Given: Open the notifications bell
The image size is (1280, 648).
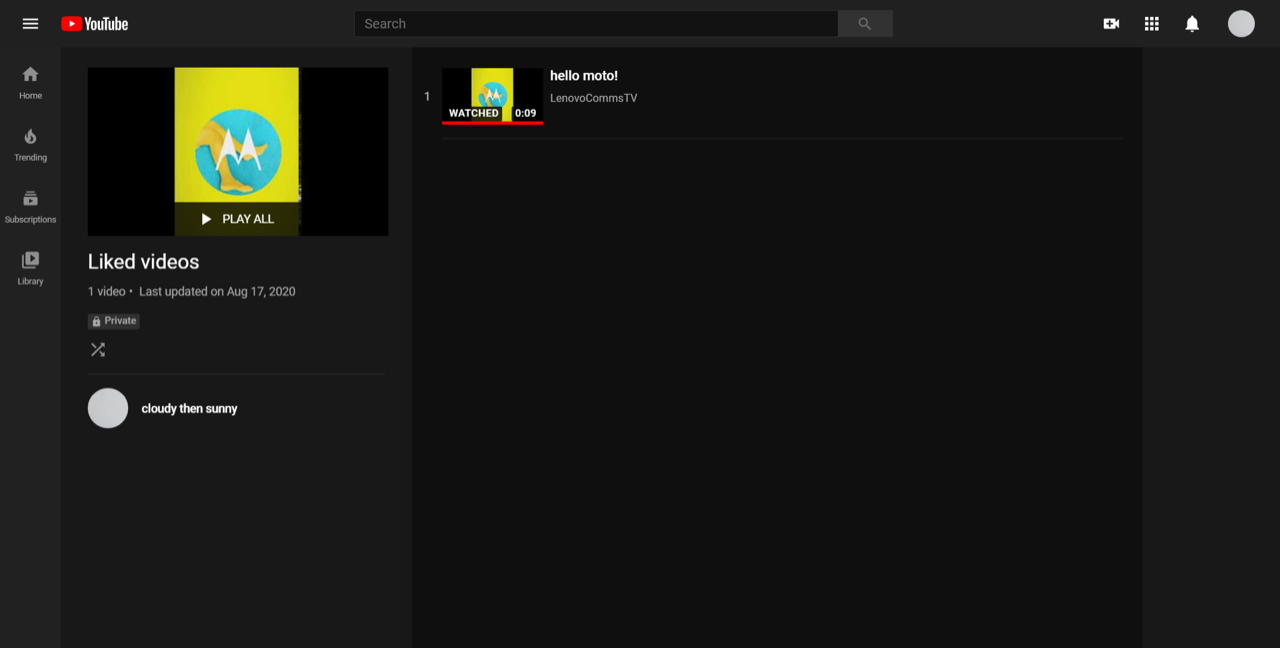Looking at the screenshot, I should (x=1192, y=24).
